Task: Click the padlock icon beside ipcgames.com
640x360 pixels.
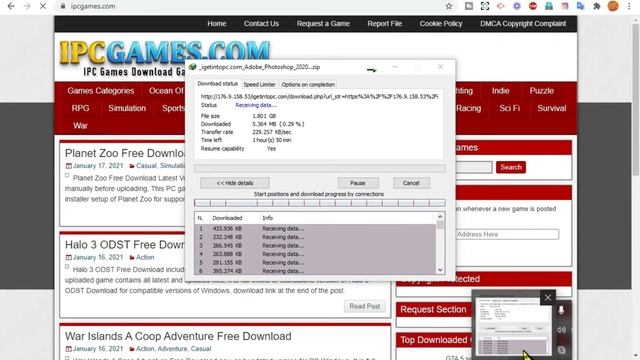Action: pyautogui.click(x=62, y=6)
